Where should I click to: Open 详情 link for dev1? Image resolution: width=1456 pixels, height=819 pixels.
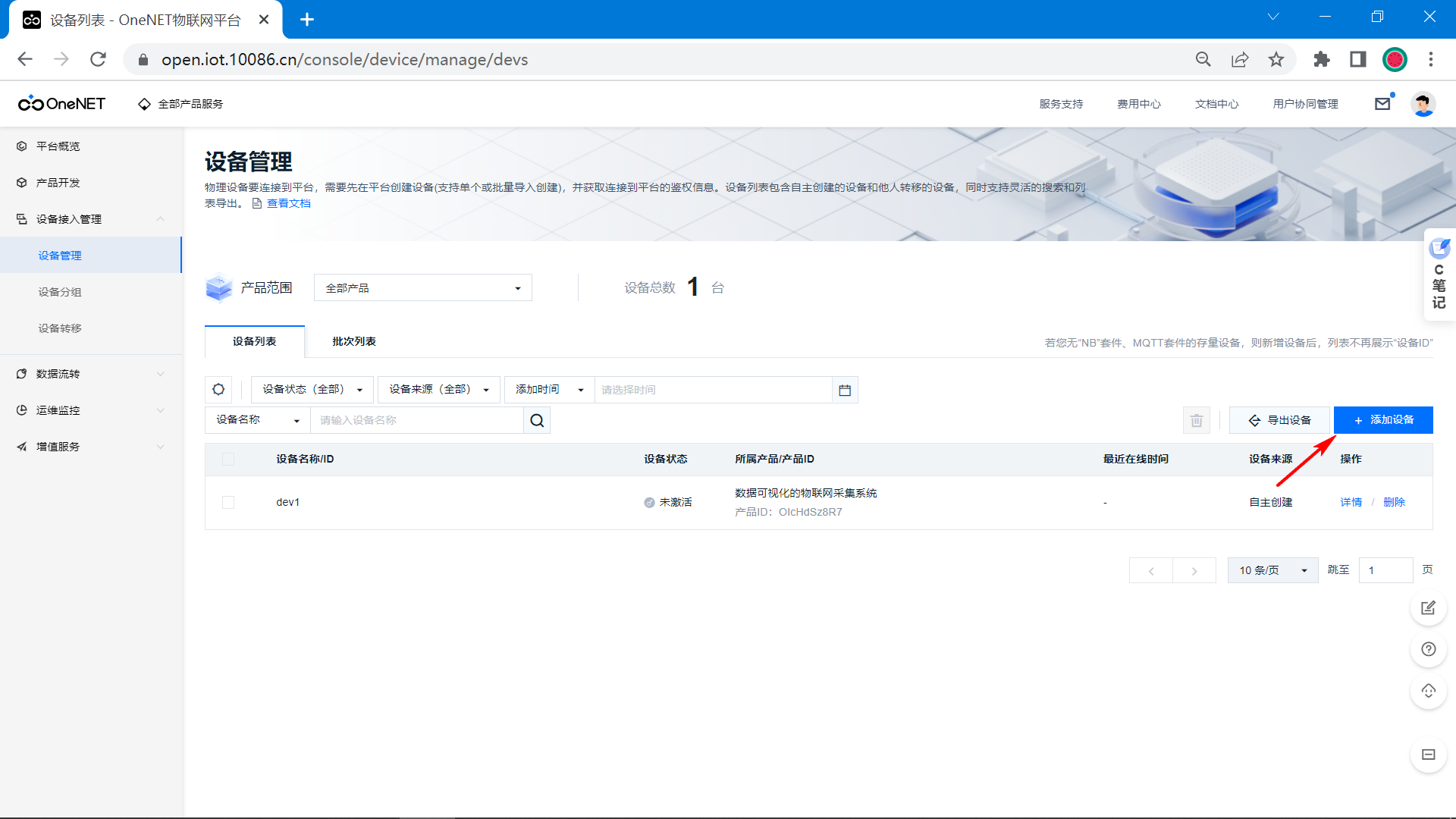(x=1351, y=502)
